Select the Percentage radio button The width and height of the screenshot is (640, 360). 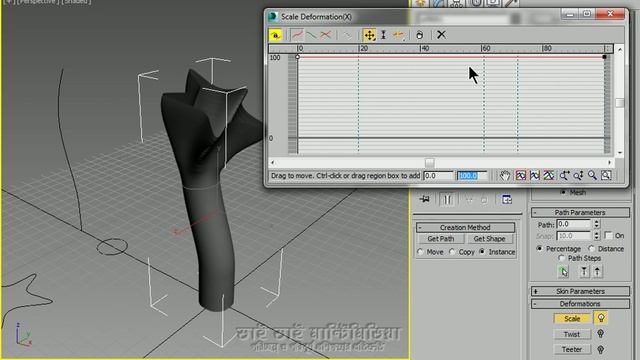click(x=540, y=249)
